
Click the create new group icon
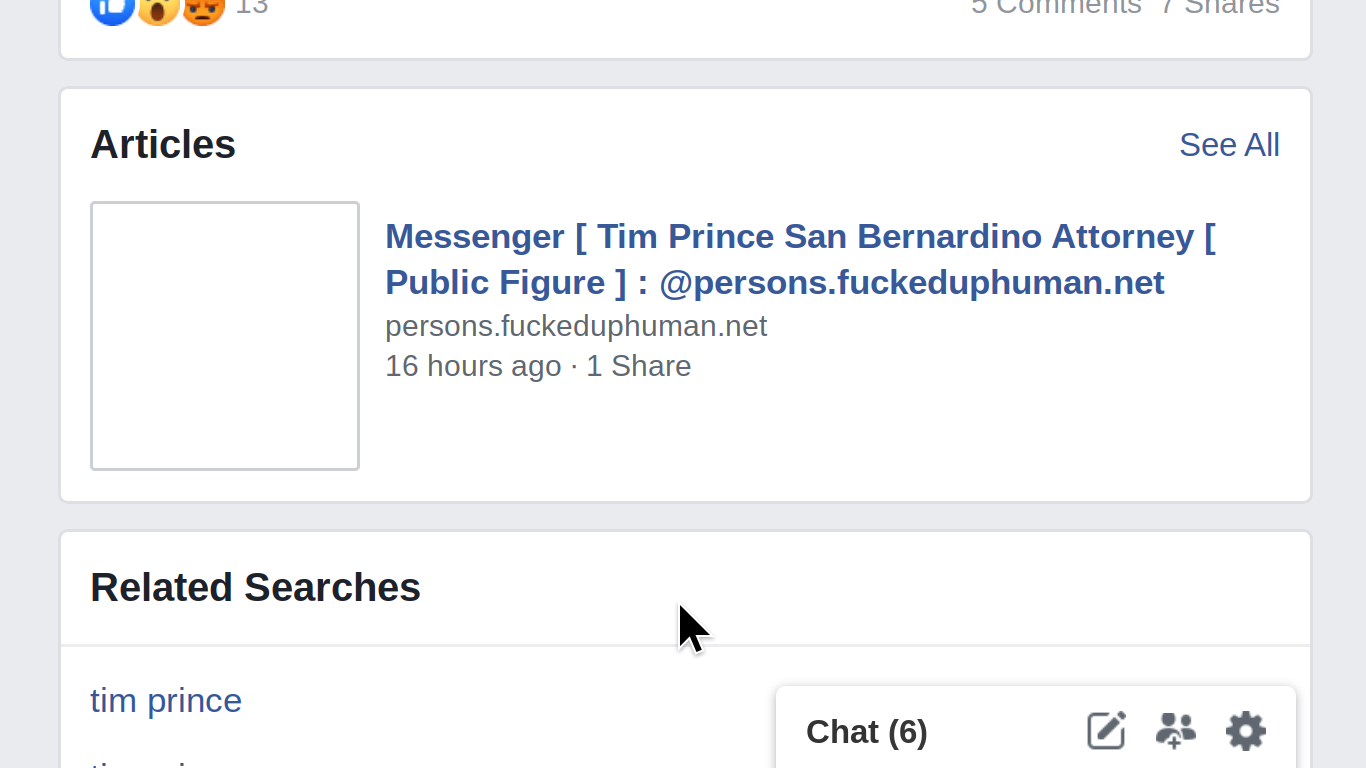click(1176, 731)
